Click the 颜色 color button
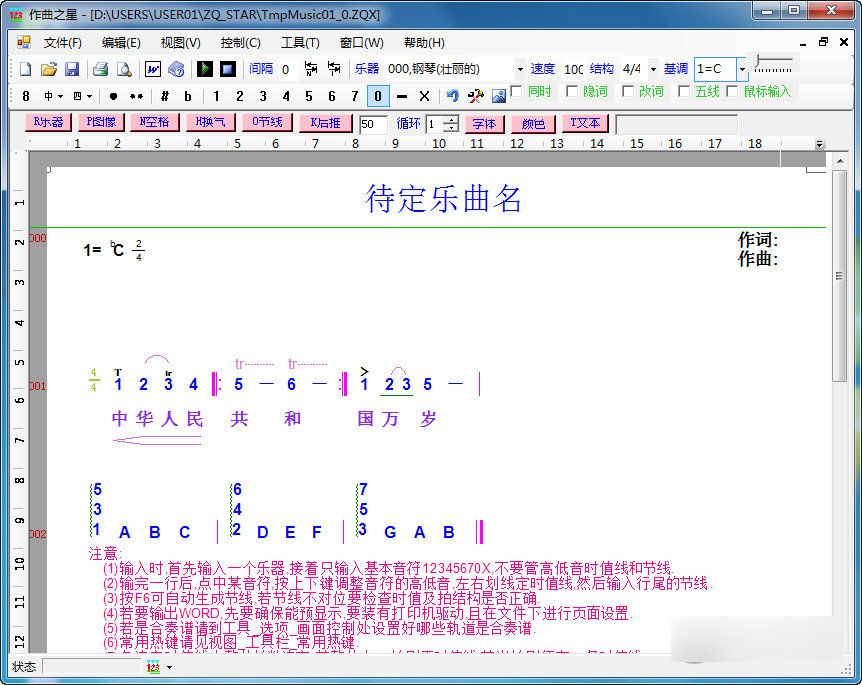Viewport: 862px width, 685px height. tap(532, 124)
